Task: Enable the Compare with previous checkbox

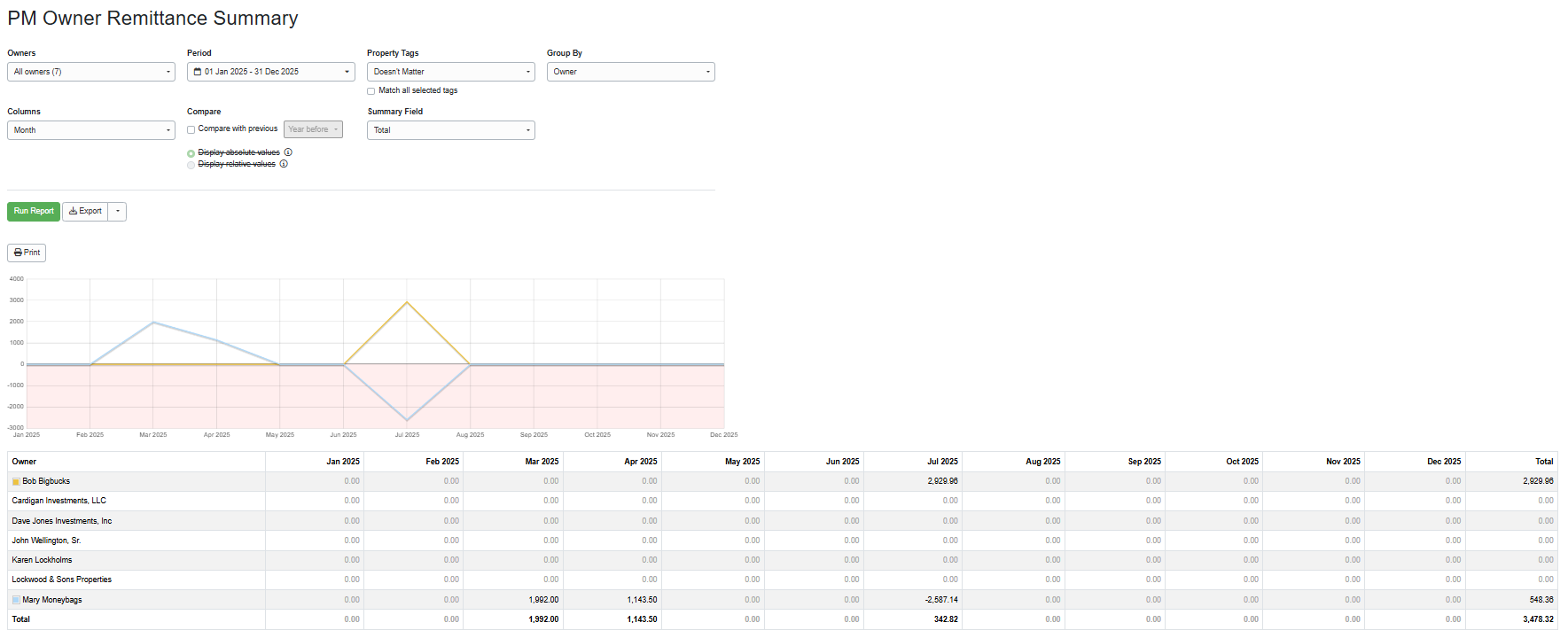Action: click(x=191, y=129)
